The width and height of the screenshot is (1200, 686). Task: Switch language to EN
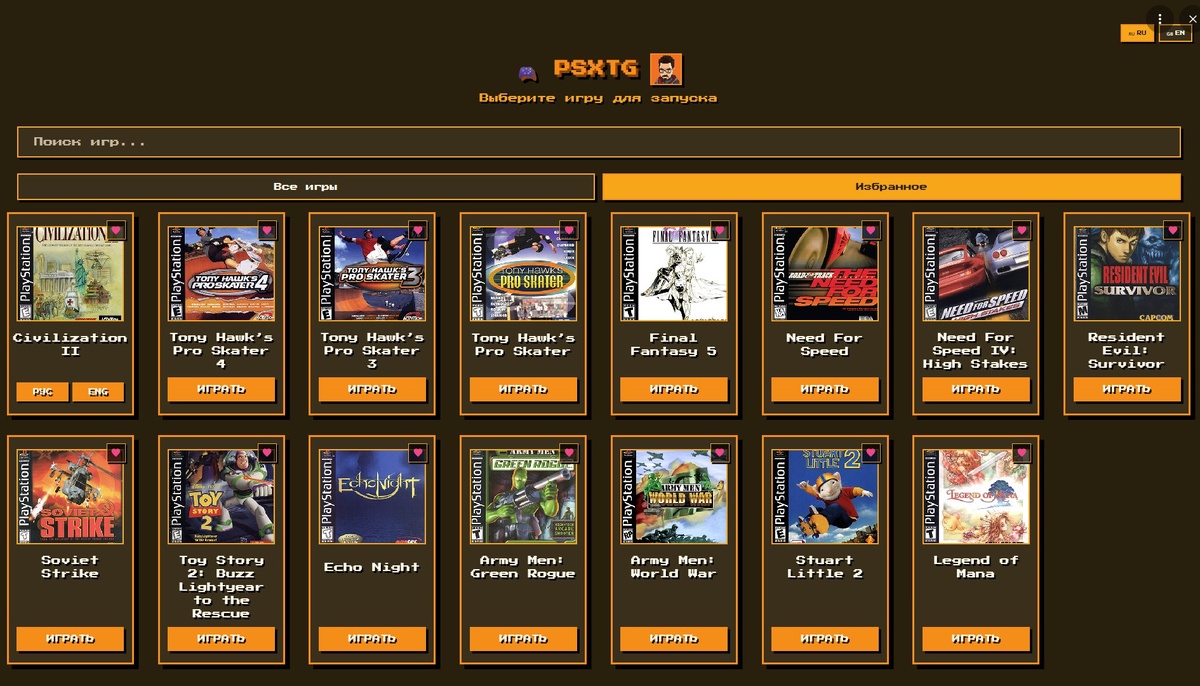(1175, 33)
